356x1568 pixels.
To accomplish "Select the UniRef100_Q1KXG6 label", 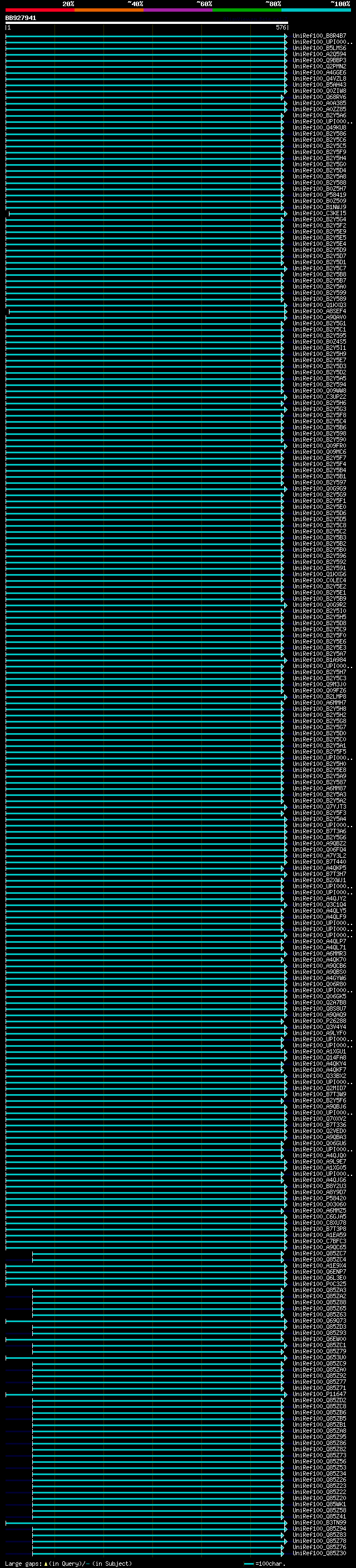I will point(319,574).
